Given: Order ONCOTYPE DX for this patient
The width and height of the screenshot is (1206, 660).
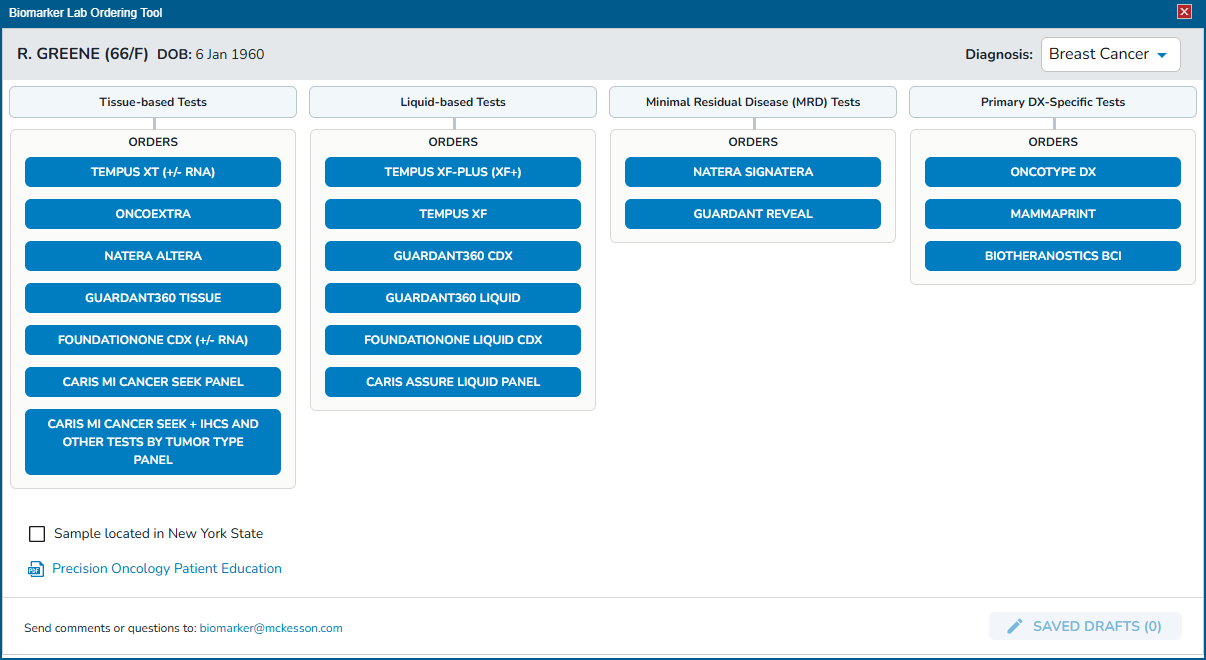Looking at the screenshot, I should tap(1052, 171).
